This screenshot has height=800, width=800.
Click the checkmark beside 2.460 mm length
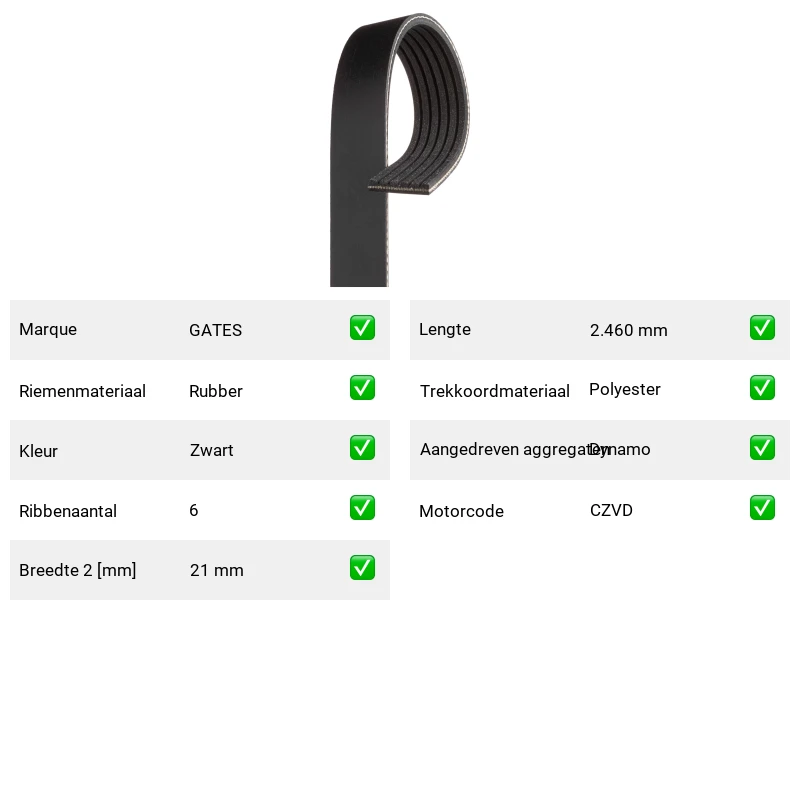pos(762,328)
